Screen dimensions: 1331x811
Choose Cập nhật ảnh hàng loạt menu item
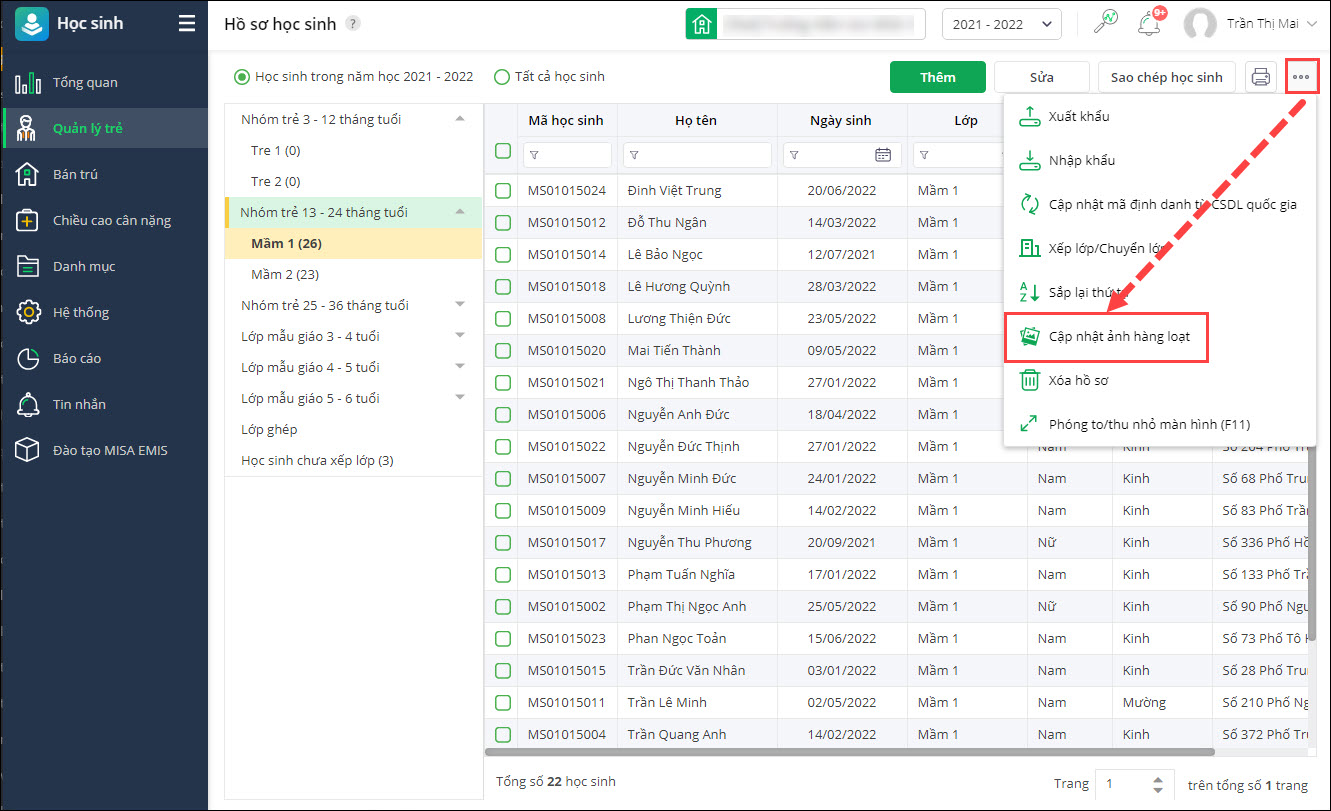pos(1118,336)
